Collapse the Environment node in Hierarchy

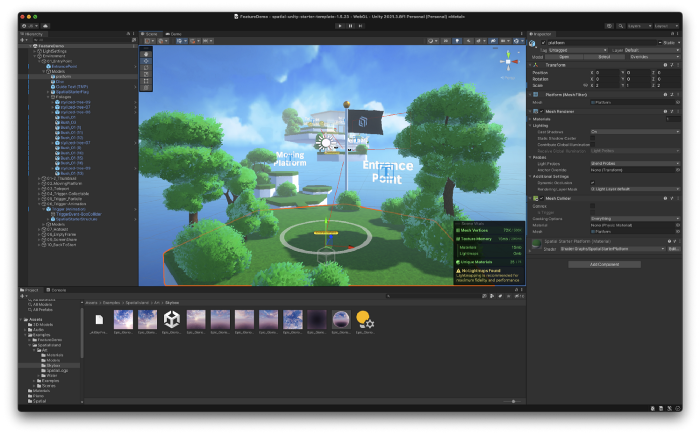tap(35, 56)
